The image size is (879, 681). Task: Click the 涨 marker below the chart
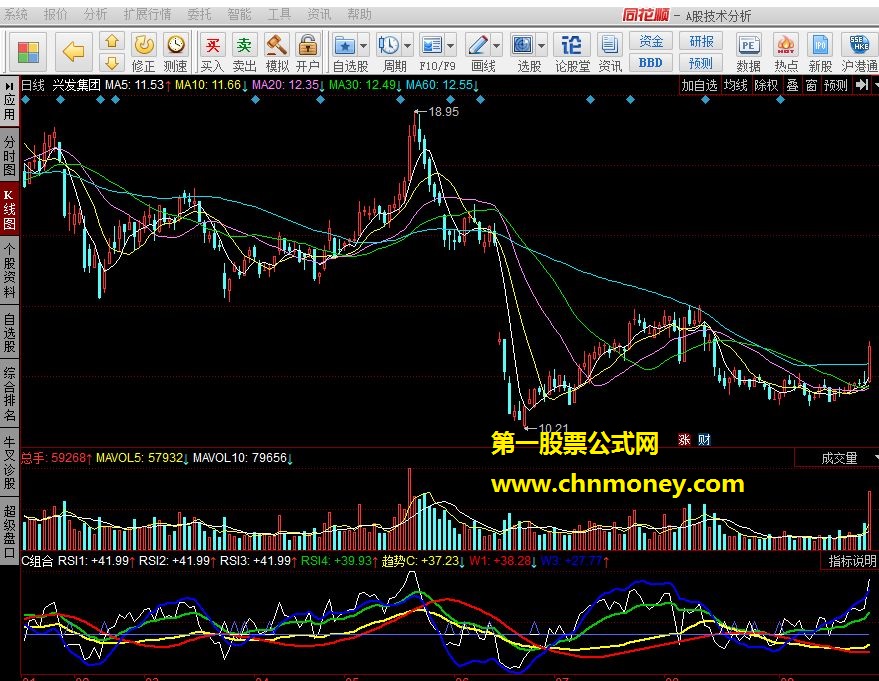(684, 440)
